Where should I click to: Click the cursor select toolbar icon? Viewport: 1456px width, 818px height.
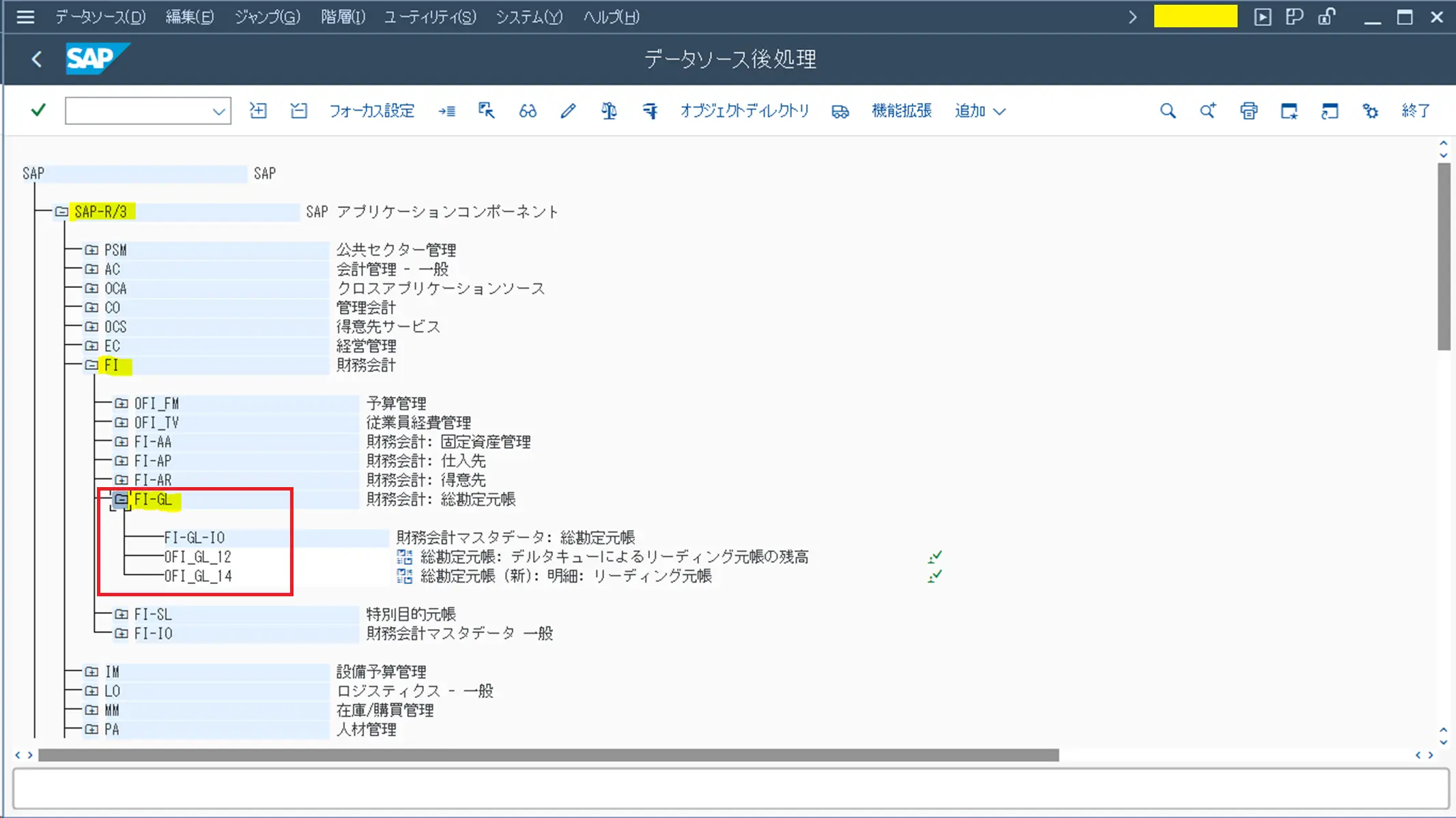pyautogui.click(x=486, y=111)
